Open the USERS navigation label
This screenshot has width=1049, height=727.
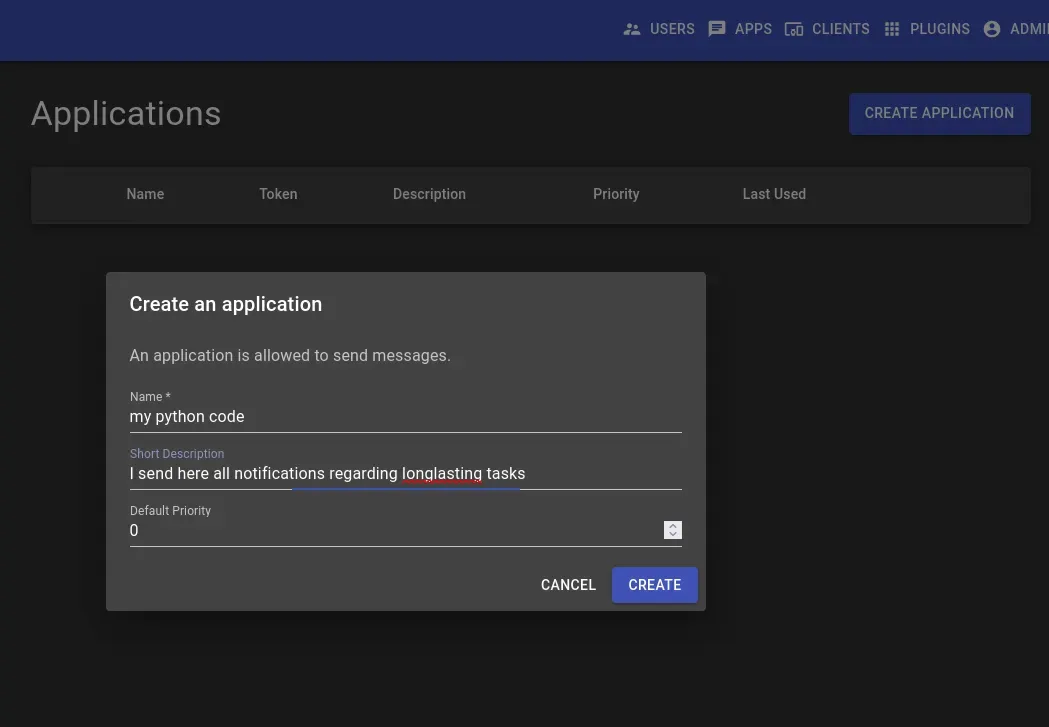click(672, 29)
